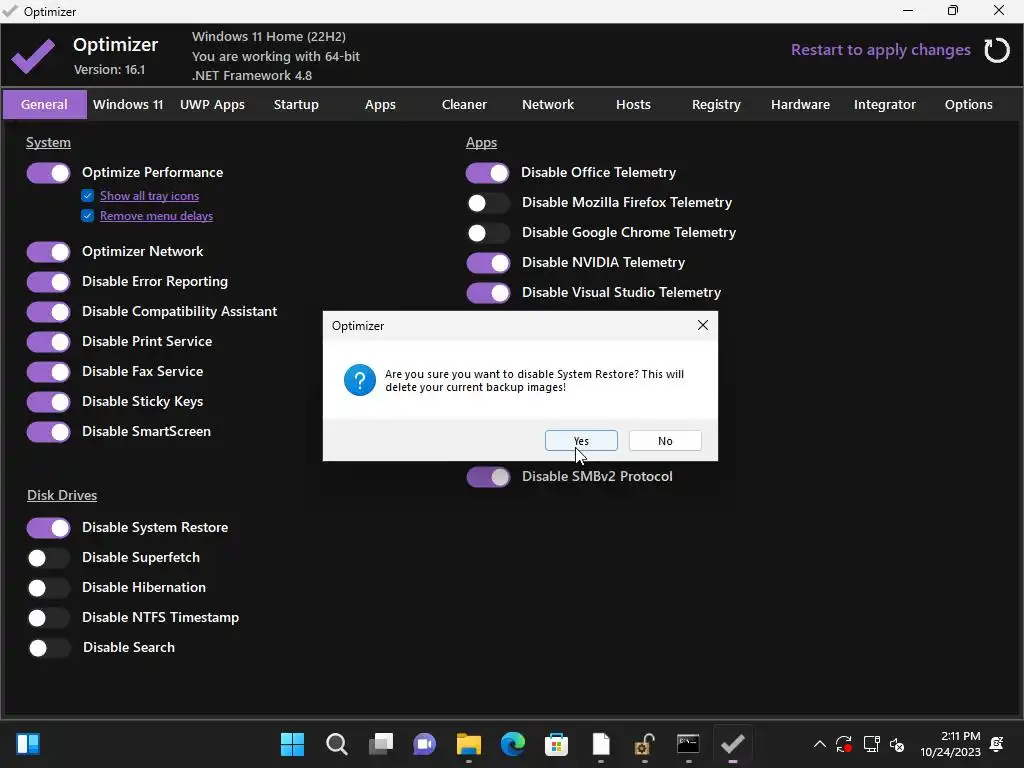Switch to the Windows 11 tab
The image size is (1024, 768).
128,104
